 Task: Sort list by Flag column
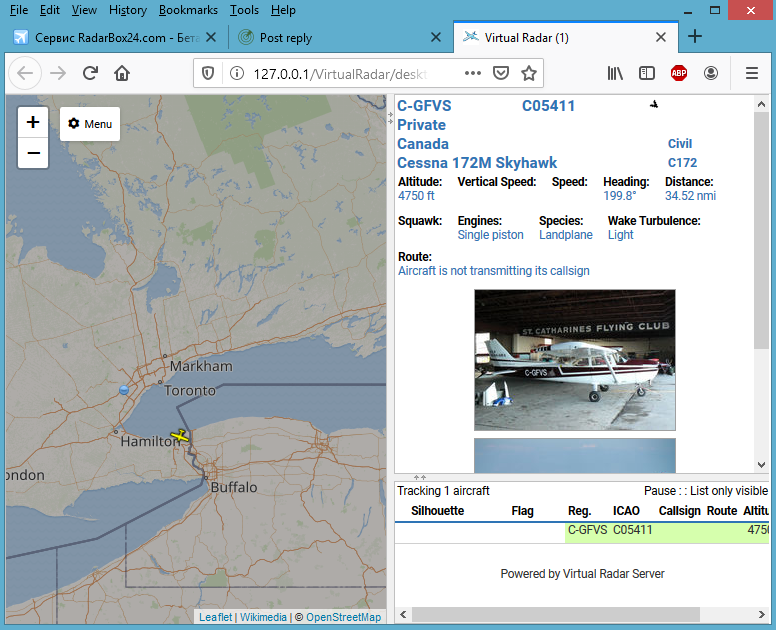(523, 511)
